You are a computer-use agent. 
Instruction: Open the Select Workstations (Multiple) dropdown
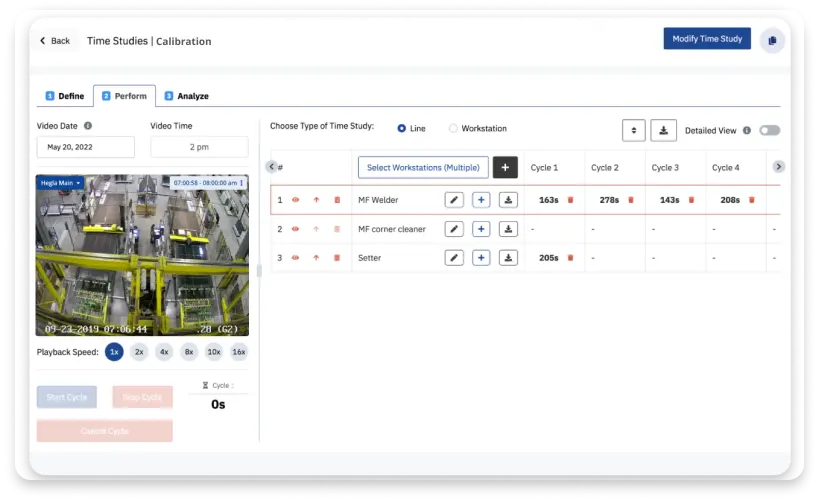(423, 167)
